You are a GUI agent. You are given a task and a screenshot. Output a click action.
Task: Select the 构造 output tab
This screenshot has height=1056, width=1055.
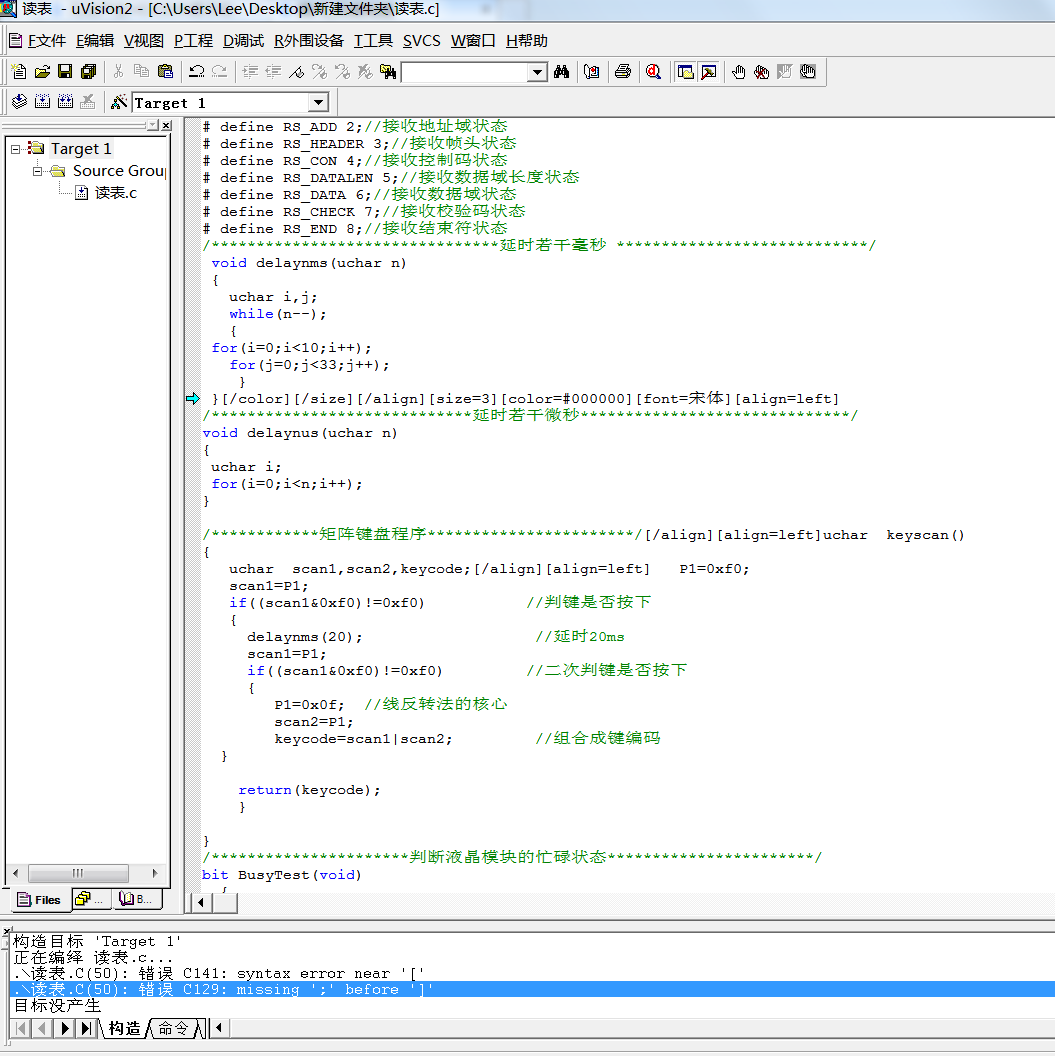125,1028
